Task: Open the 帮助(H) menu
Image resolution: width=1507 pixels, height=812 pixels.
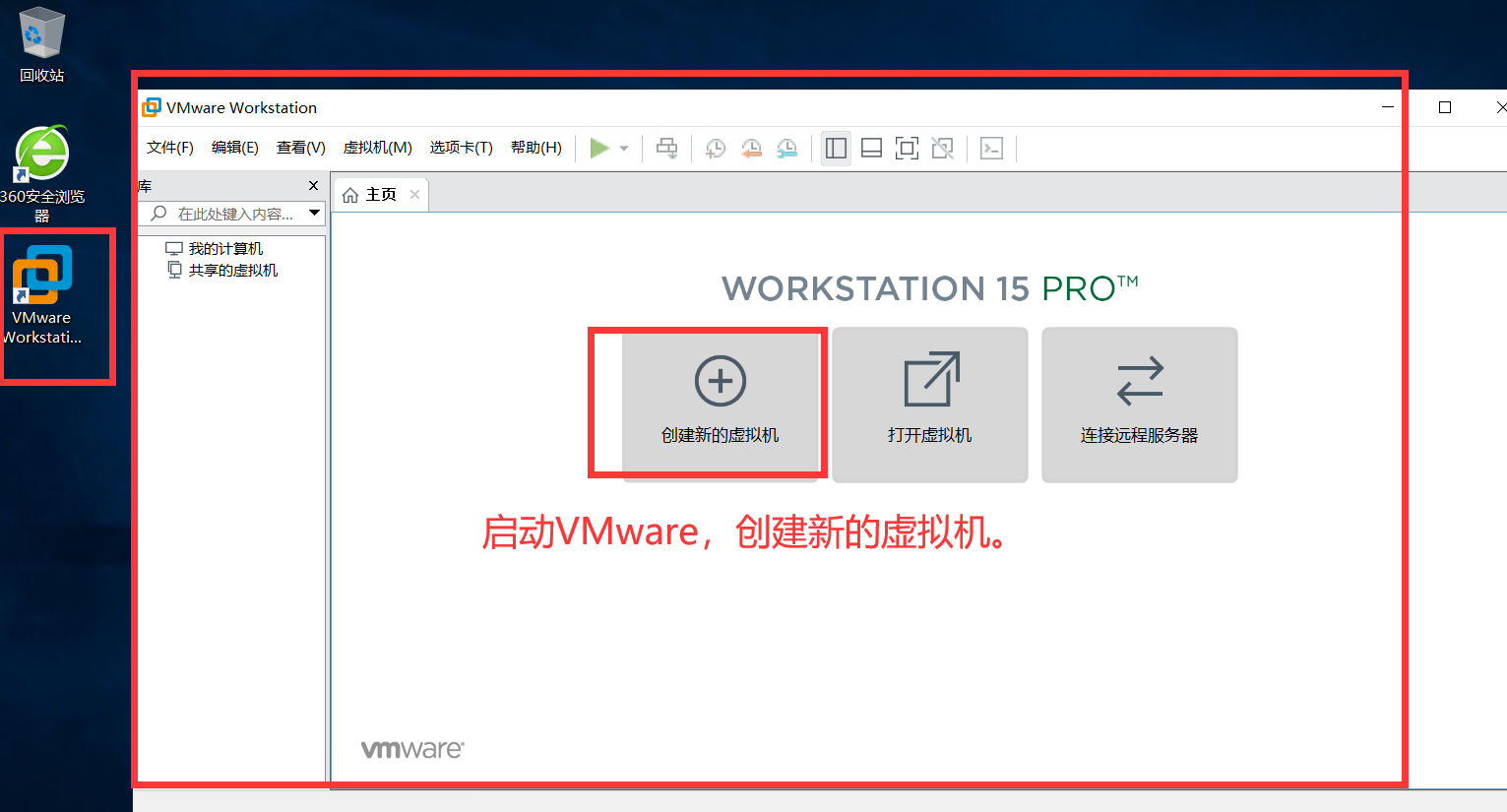Action: coord(536,148)
